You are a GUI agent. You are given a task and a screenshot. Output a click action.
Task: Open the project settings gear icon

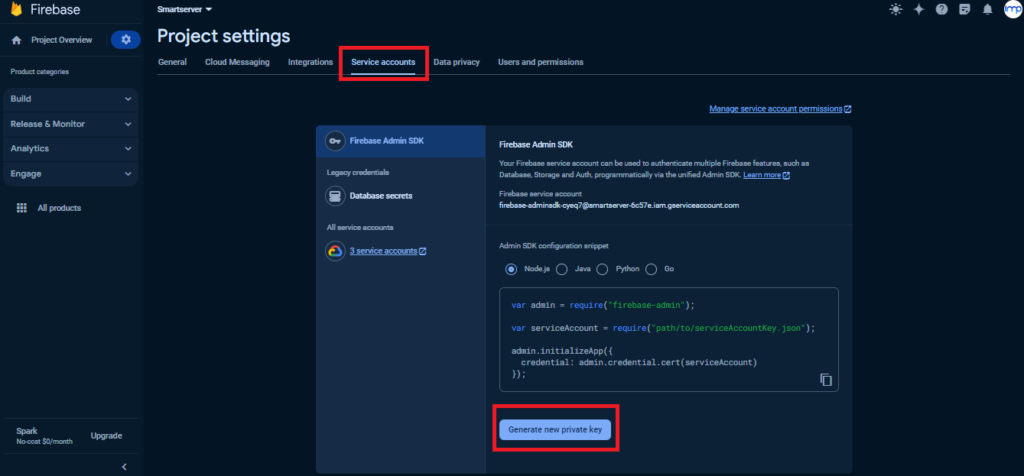(126, 40)
